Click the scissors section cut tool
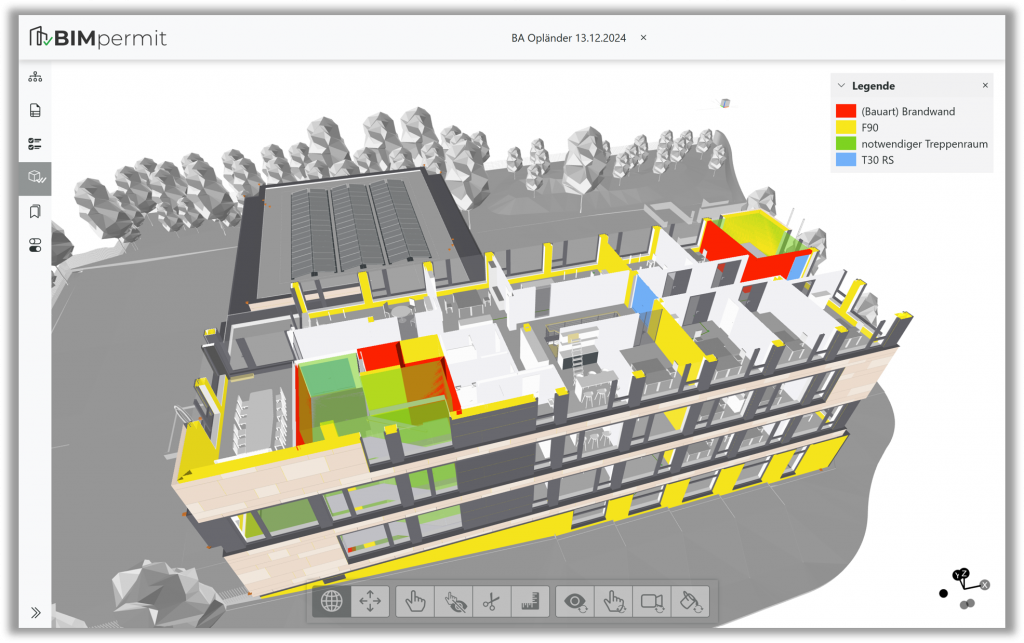This screenshot has height=643, width=1024. coord(490,601)
